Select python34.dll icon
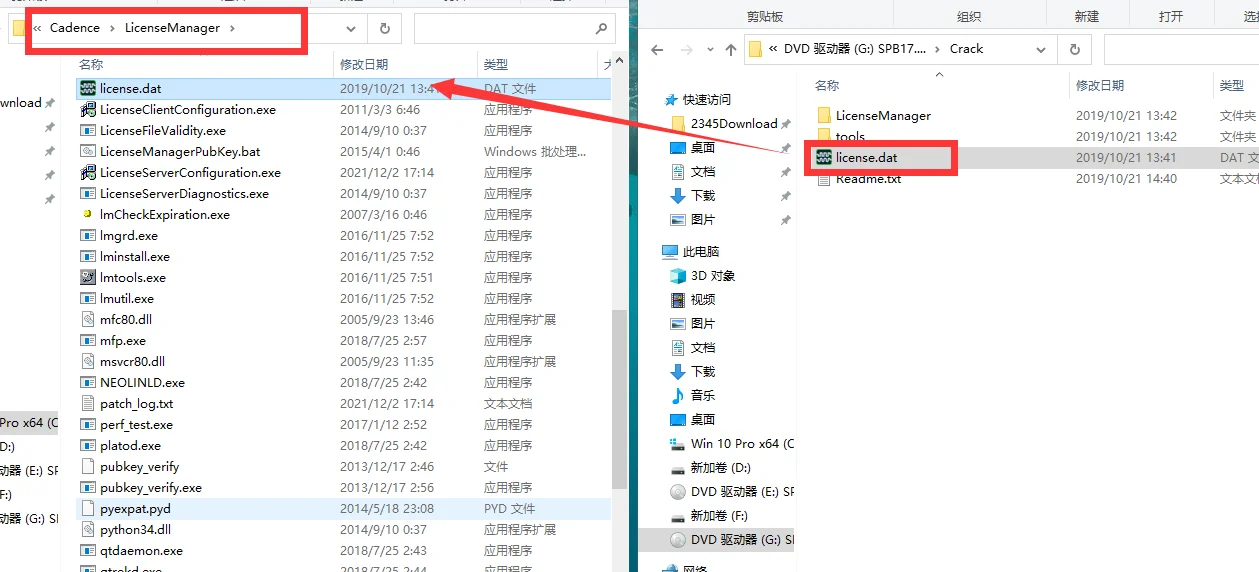This screenshot has width=1259, height=572. point(88,530)
